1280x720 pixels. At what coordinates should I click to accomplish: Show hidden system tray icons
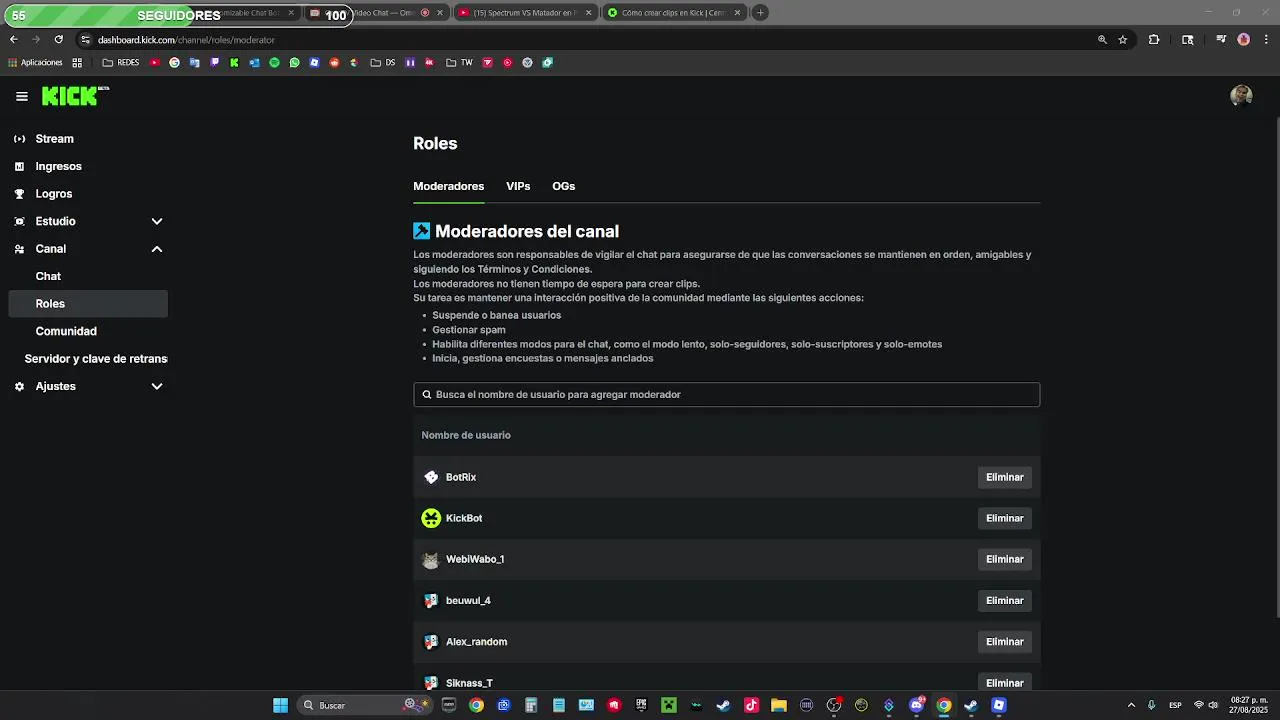[x=1131, y=705]
